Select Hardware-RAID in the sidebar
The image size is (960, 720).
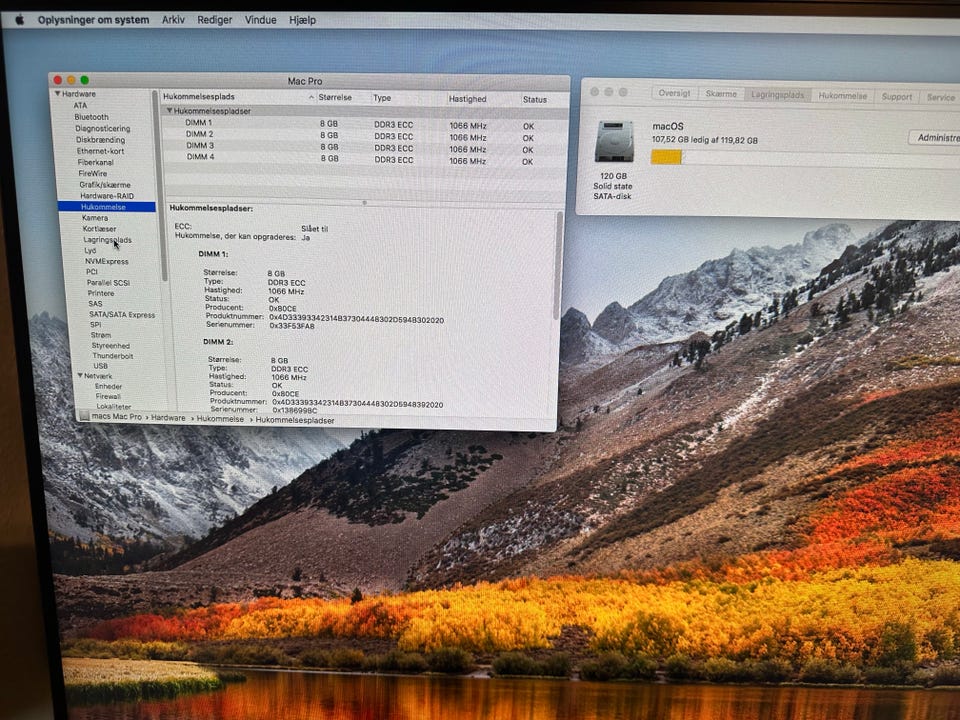pos(107,196)
